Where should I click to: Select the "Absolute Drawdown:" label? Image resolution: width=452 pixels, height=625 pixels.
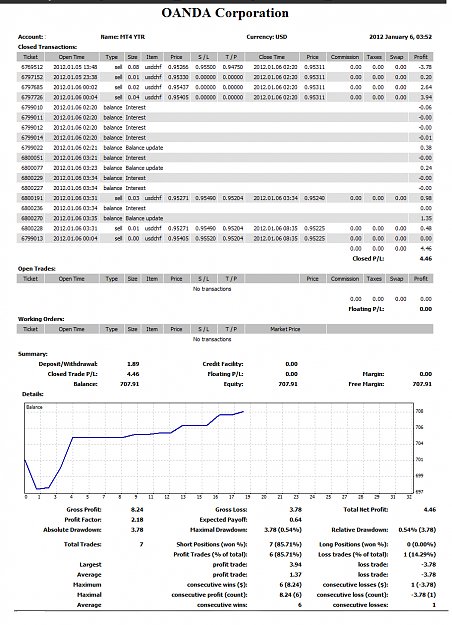(x=72, y=530)
